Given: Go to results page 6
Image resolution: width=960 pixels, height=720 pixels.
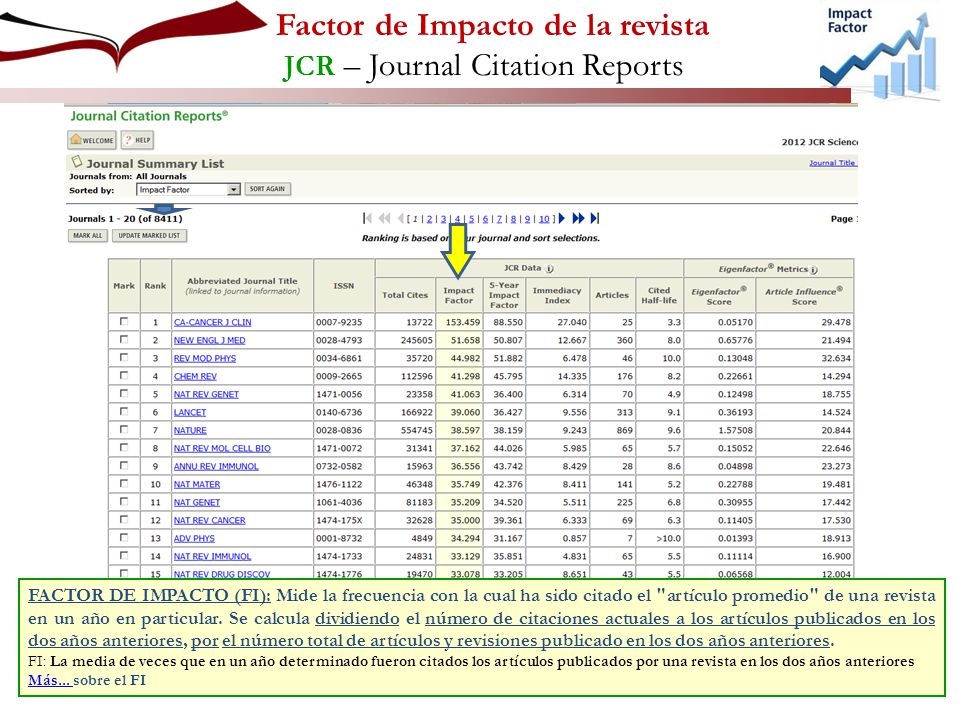Looking at the screenshot, I should click(x=486, y=219).
